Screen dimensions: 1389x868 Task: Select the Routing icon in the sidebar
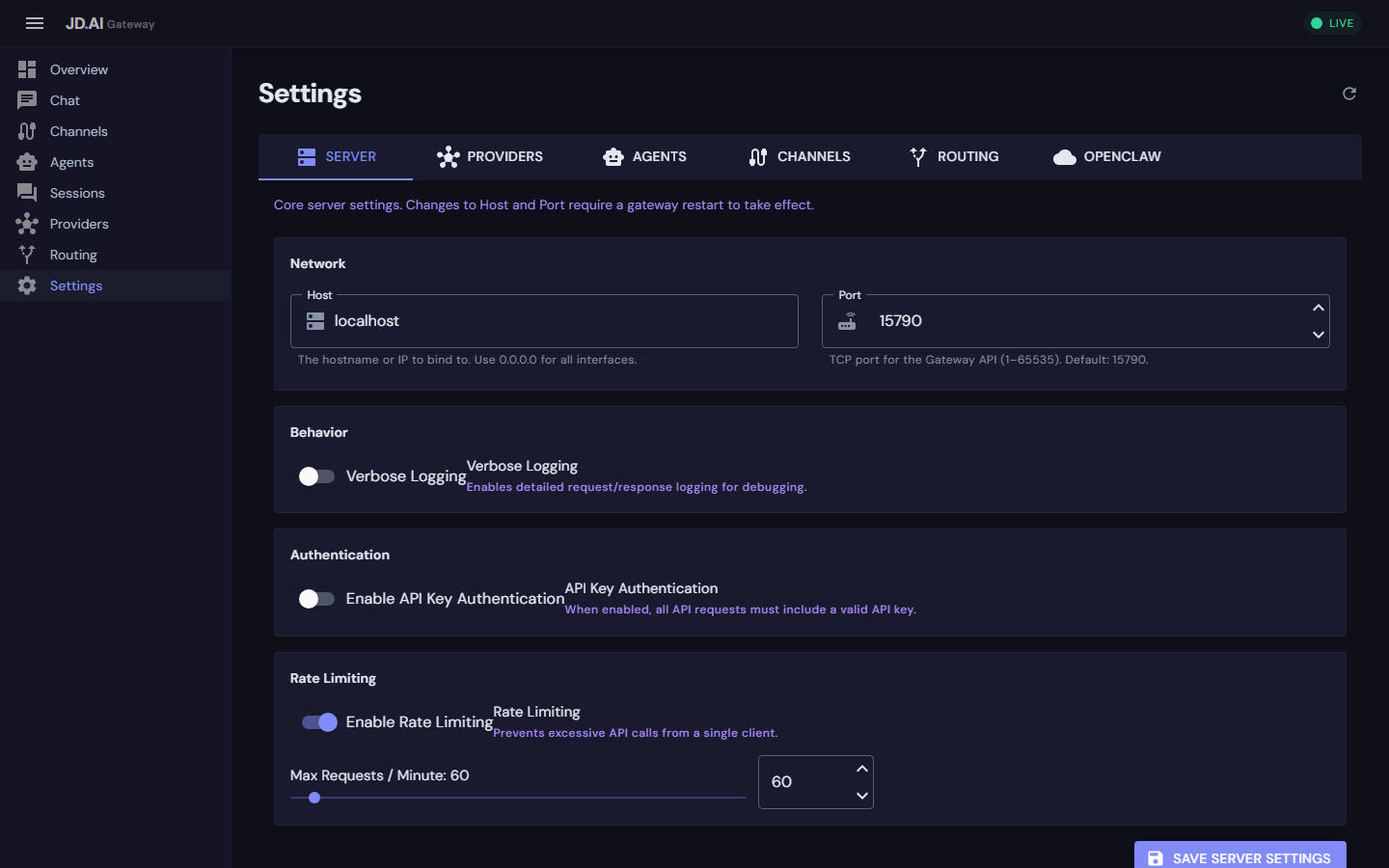[x=27, y=255]
